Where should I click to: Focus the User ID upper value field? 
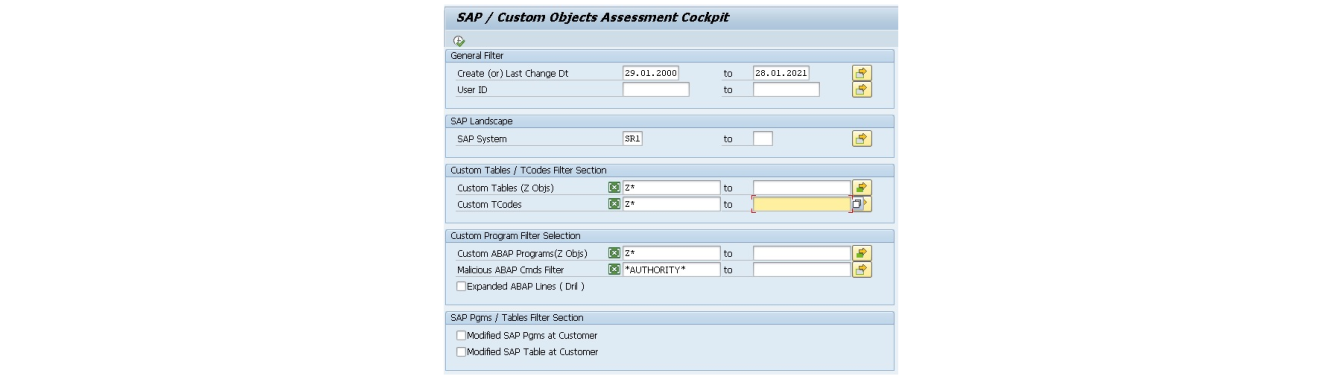[x=786, y=90]
